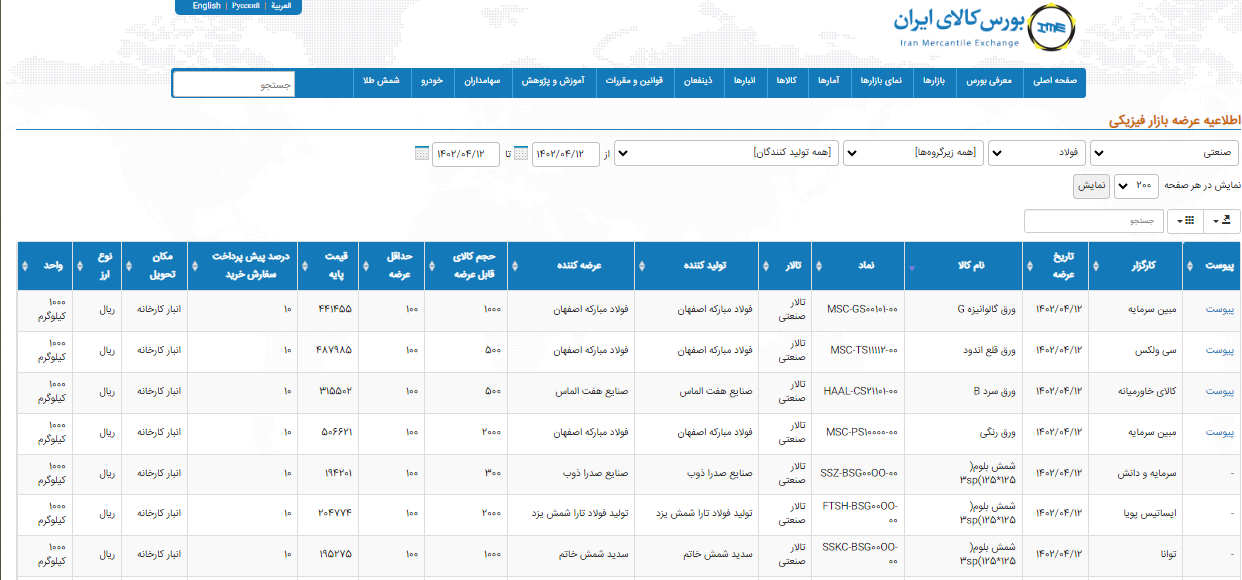Click sort arrows in درصد پیش پرداخت سفارش خرید header
This screenshot has height=580, width=1242.
(x=194, y=266)
